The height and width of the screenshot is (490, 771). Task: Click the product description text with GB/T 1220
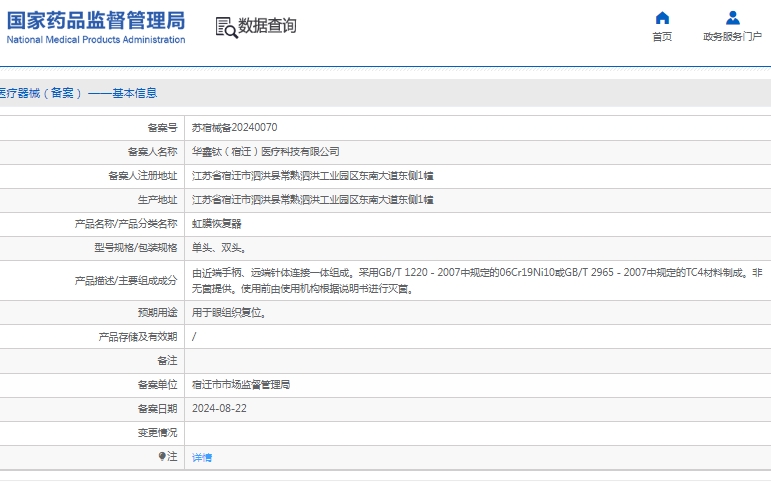tap(477, 281)
